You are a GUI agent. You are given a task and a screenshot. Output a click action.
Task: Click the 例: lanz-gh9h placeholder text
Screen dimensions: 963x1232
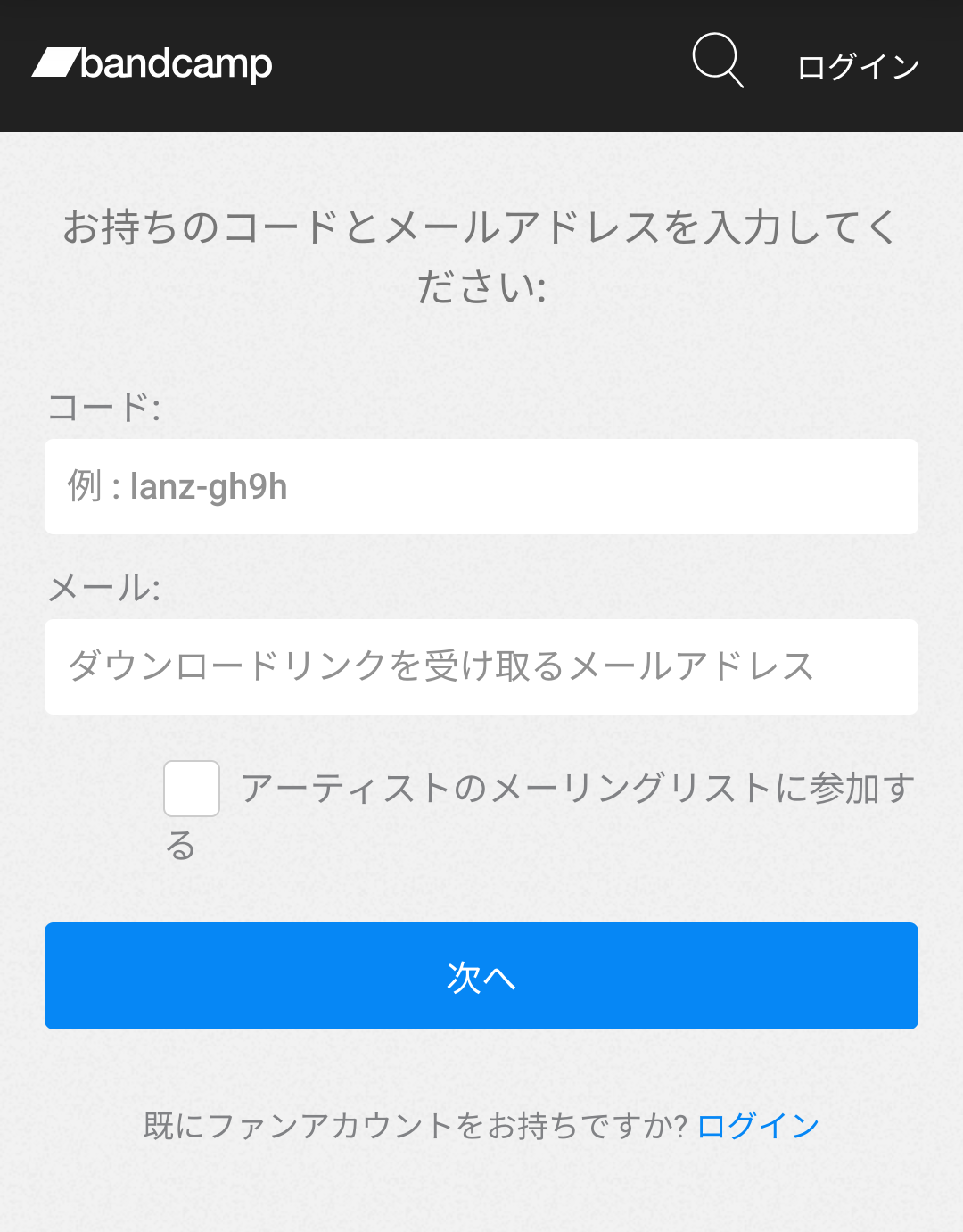(x=177, y=487)
